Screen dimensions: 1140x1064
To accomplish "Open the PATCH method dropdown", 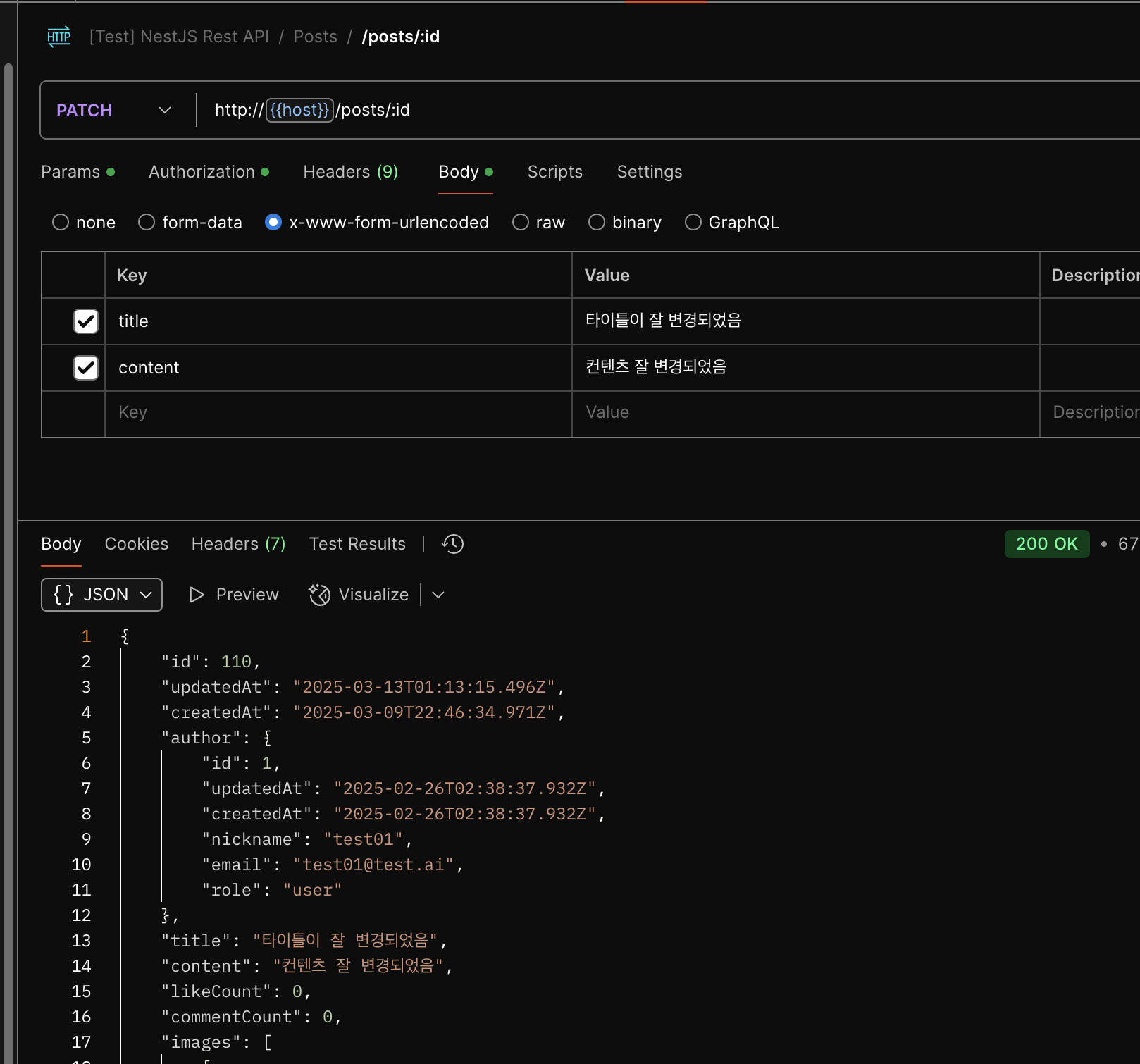I will (x=114, y=111).
